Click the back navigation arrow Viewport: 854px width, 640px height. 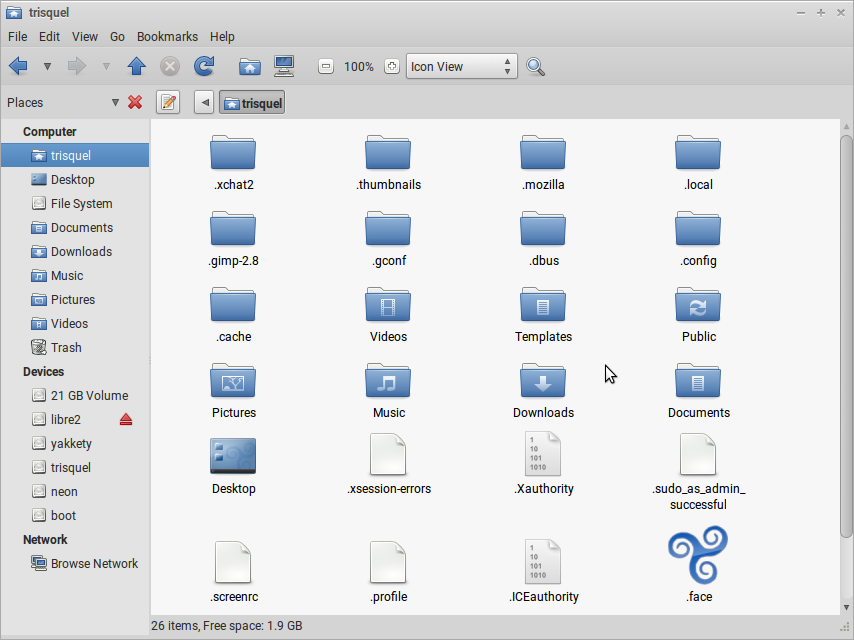click(17, 66)
